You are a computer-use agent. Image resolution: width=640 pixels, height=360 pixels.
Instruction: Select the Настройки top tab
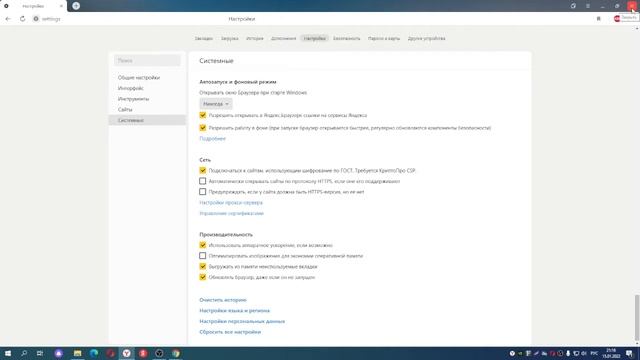coord(315,38)
